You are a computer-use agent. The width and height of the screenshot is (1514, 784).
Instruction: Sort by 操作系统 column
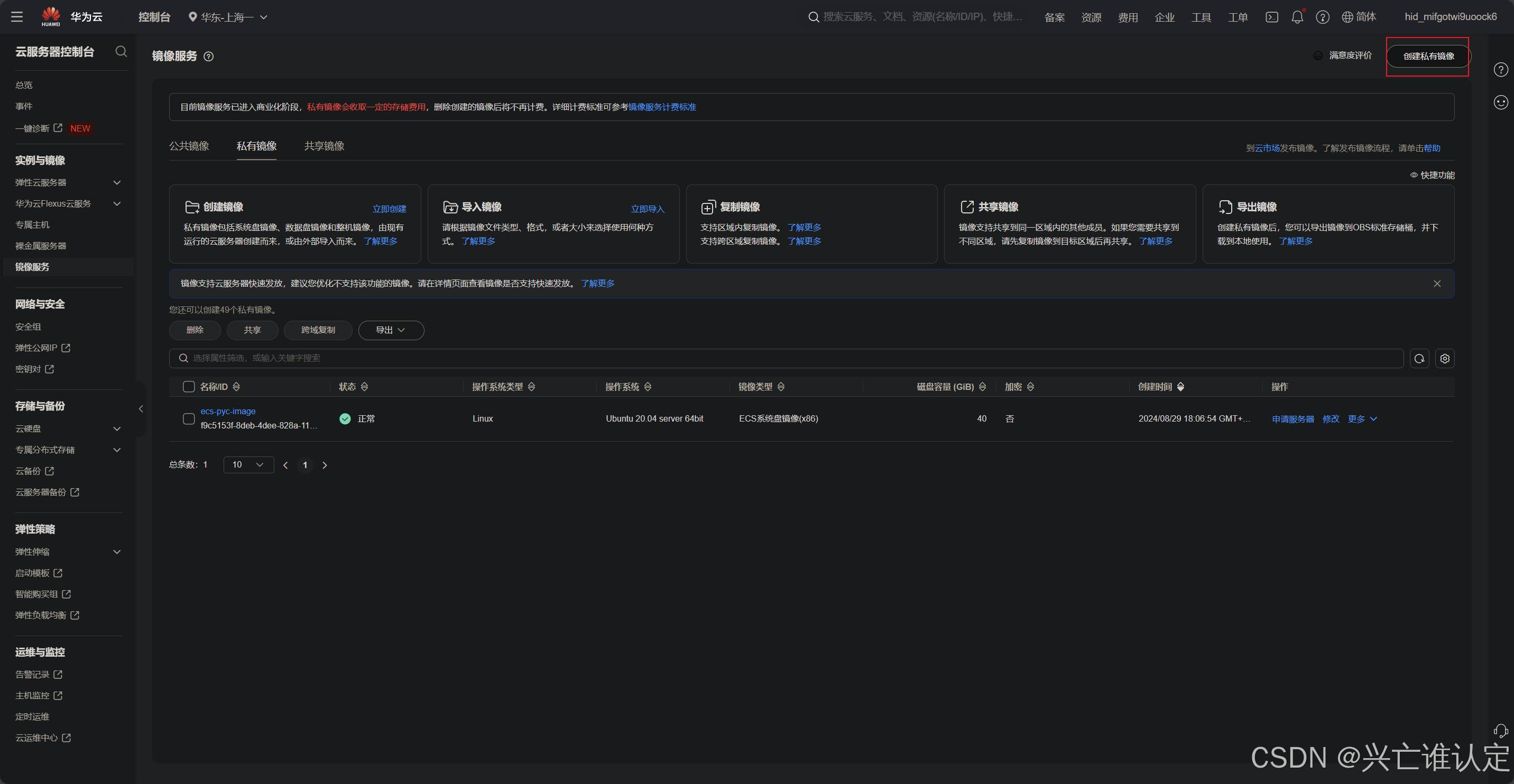[x=648, y=386]
